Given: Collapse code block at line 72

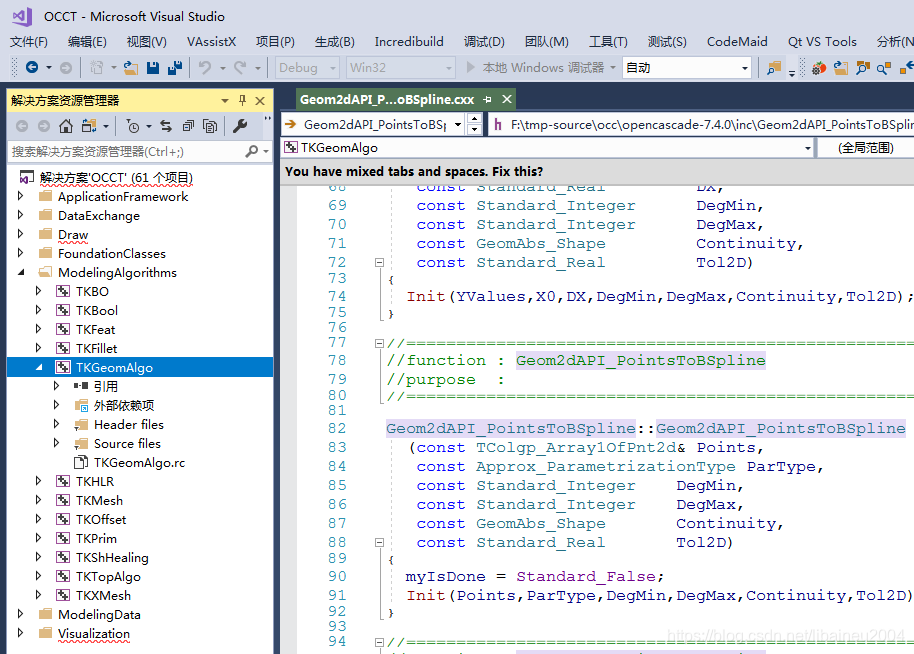Looking at the screenshot, I should point(379,263).
